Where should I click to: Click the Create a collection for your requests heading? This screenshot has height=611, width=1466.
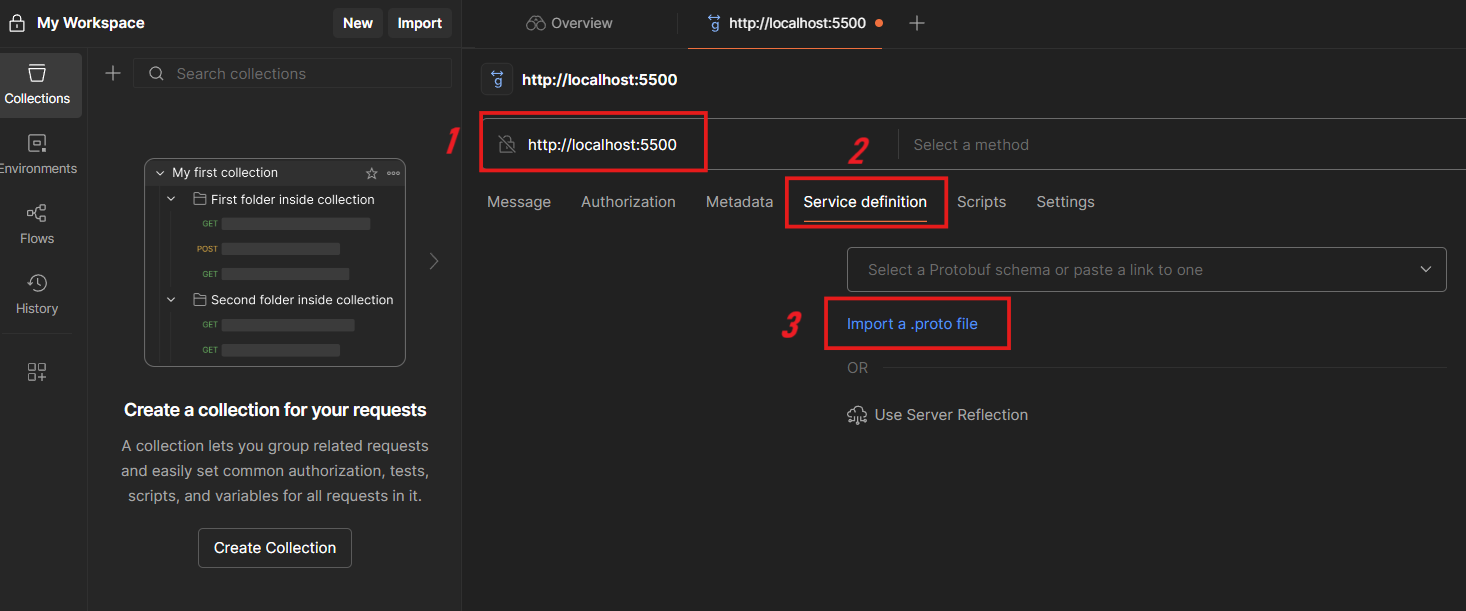(275, 410)
